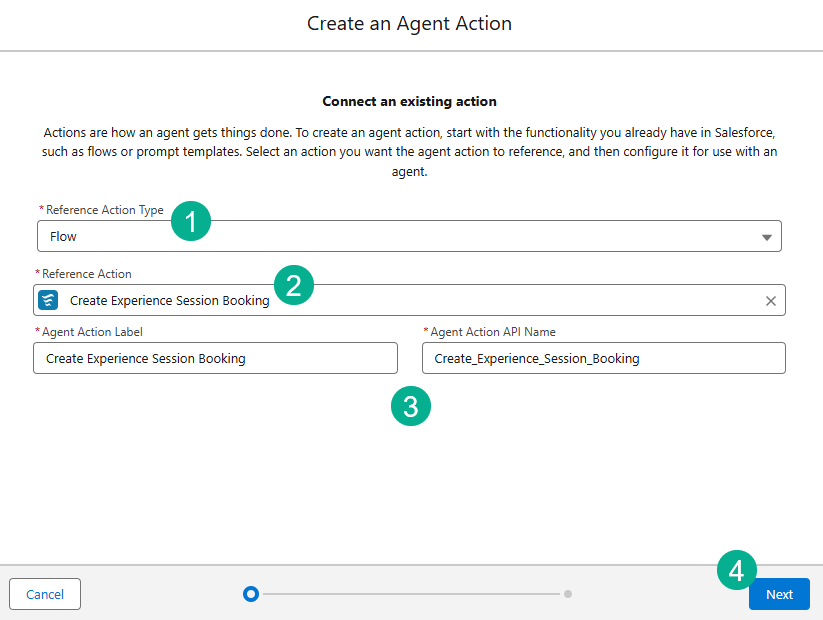Screen dimensions: 823x620
Task: Click the Create Experience Session Booking reference text
Action: click(169, 301)
